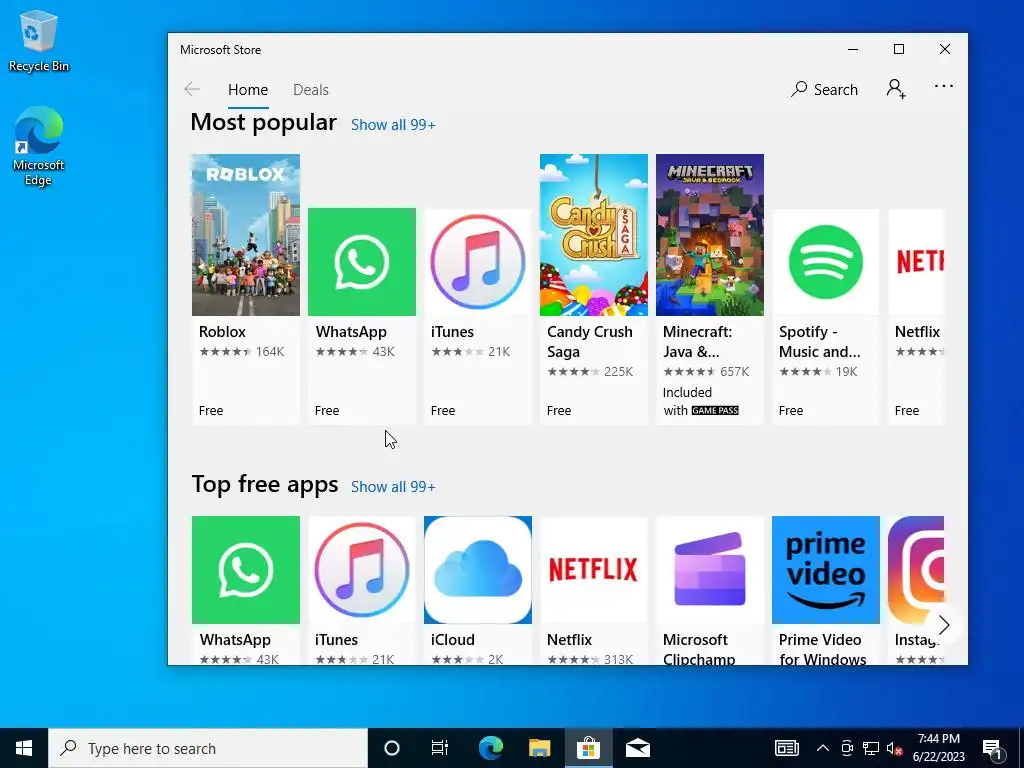The image size is (1024, 768).
Task: Open the Minecraft Java & Bedrock tile
Action: [x=710, y=235]
